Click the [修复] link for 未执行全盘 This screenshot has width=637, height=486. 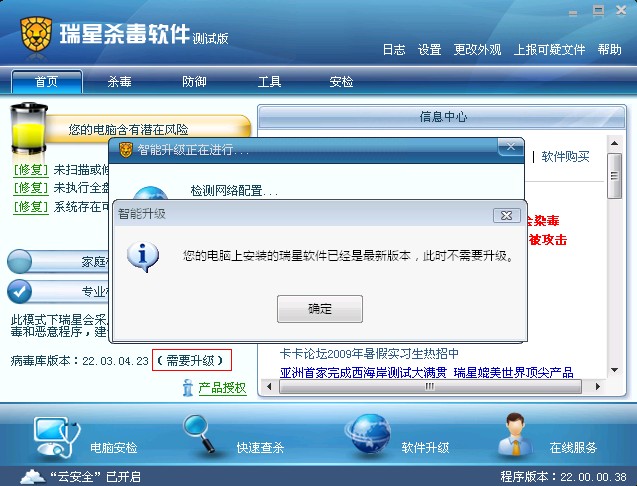tap(31, 188)
